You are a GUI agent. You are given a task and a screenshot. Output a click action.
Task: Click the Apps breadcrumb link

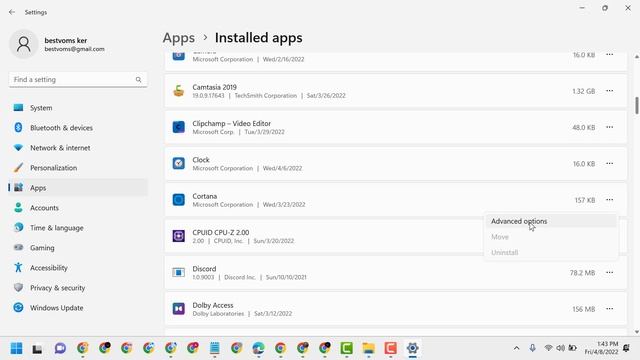tap(179, 38)
